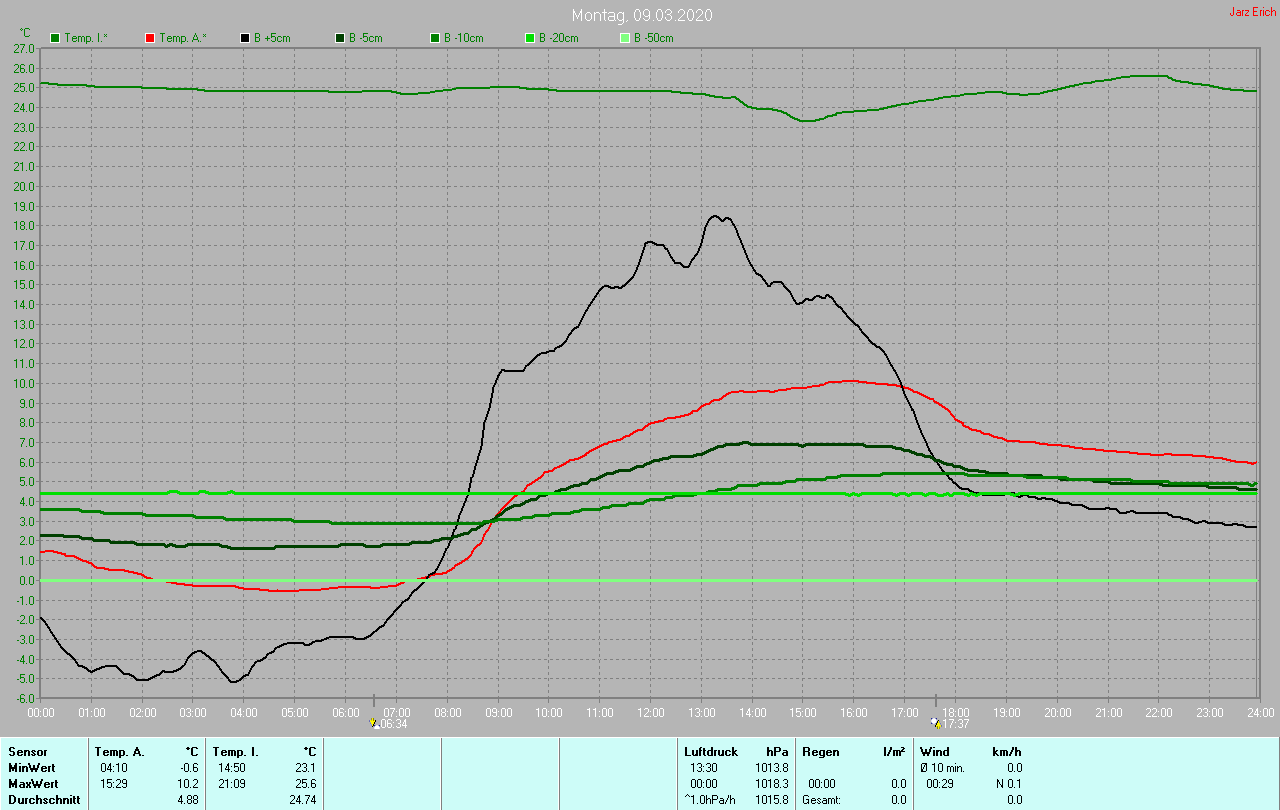The image size is (1280, 810).
Task: Click the 'Regen' column header
Action: tap(820, 752)
